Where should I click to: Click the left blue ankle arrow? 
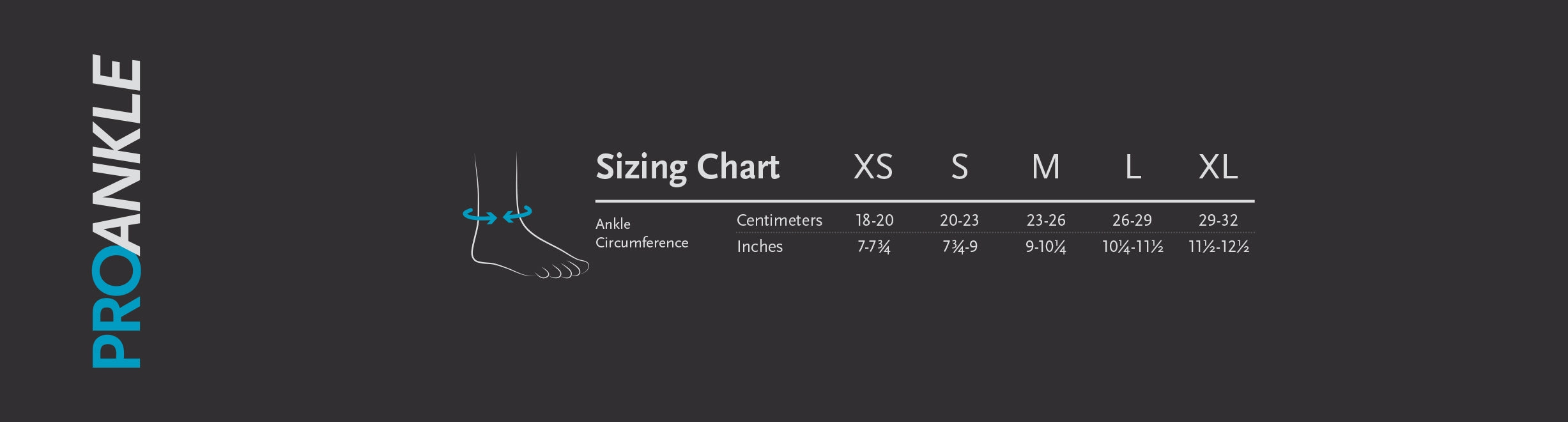pos(479,216)
